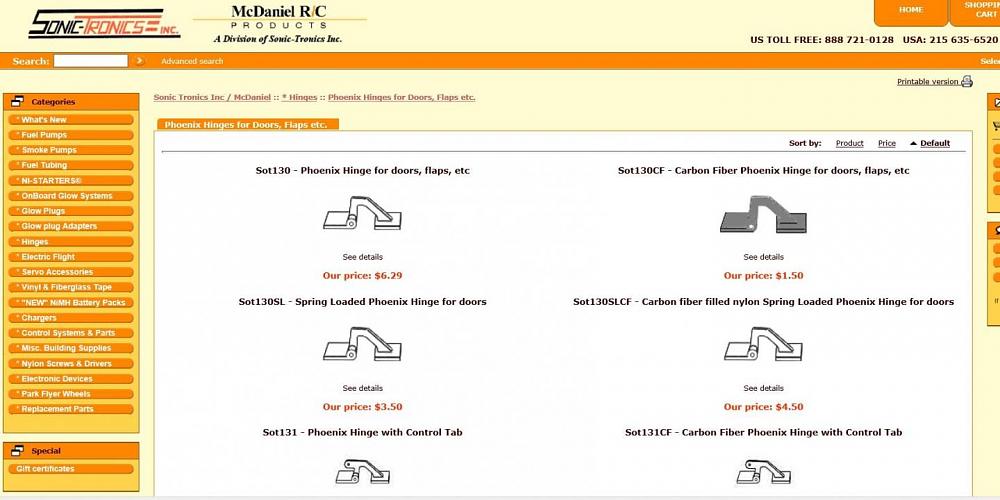Click the Special panel header icon
1000x500 pixels.
[17, 450]
